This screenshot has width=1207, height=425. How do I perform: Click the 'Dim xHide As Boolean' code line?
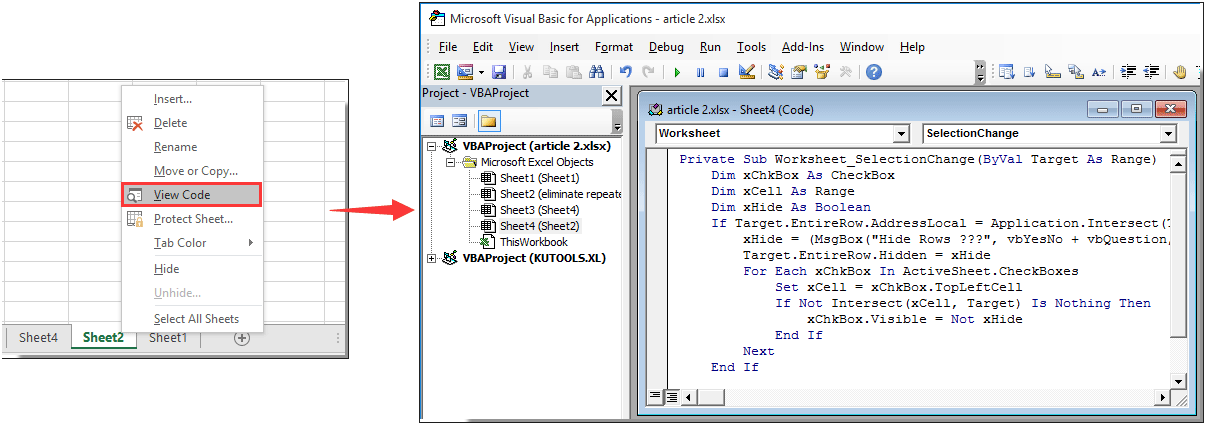click(777, 207)
